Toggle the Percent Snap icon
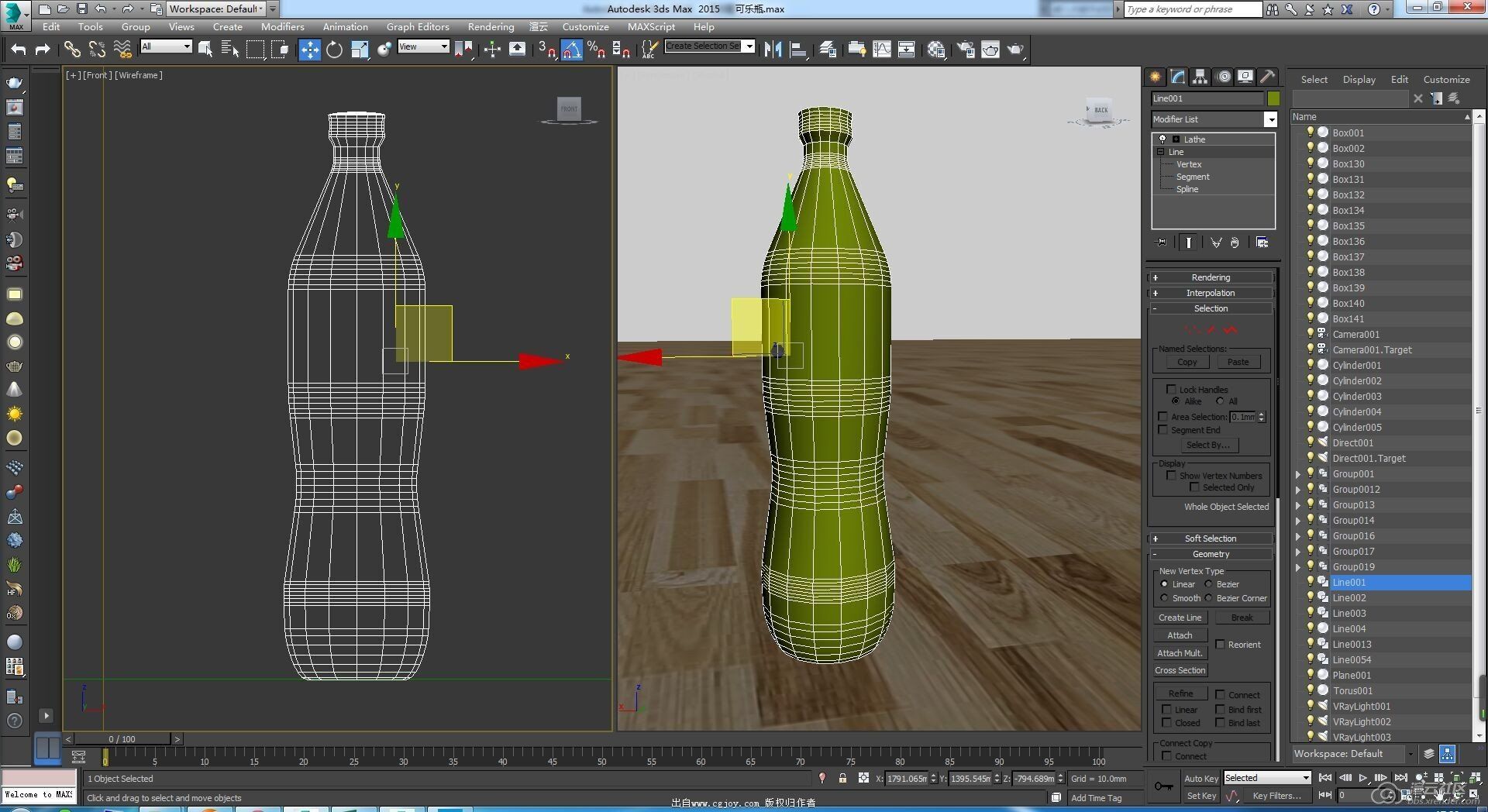This screenshot has height=812, width=1488. pyautogui.click(x=596, y=50)
